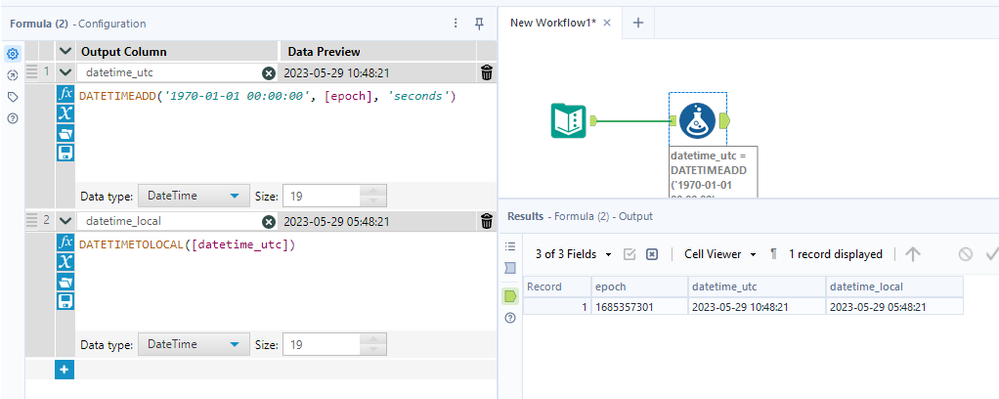Select the datetime_local column header in Results
Image resolution: width=999 pixels, height=399 pixels.
[895, 287]
